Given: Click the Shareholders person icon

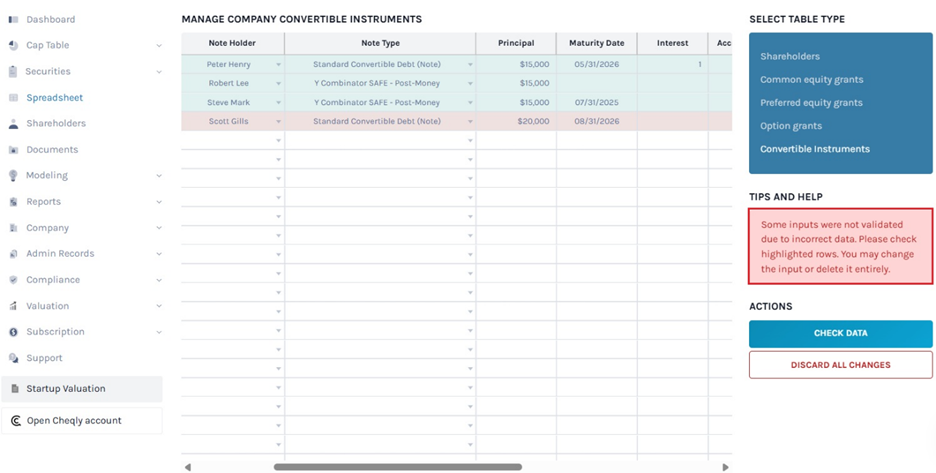Looking at the screenshot, I should [13, 124].
